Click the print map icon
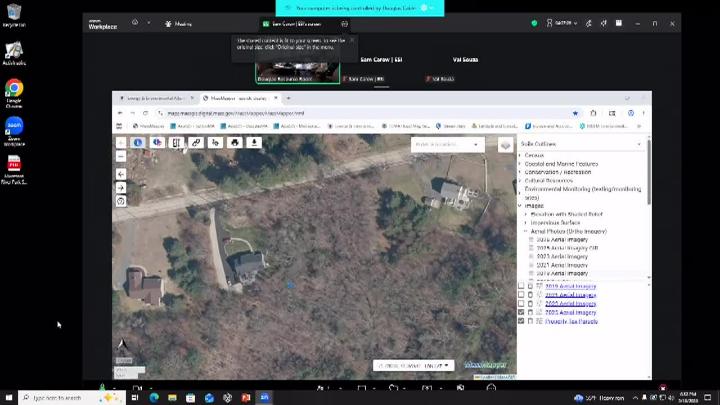The height and width of the screenshot is (405, 720). pos(235,143)
